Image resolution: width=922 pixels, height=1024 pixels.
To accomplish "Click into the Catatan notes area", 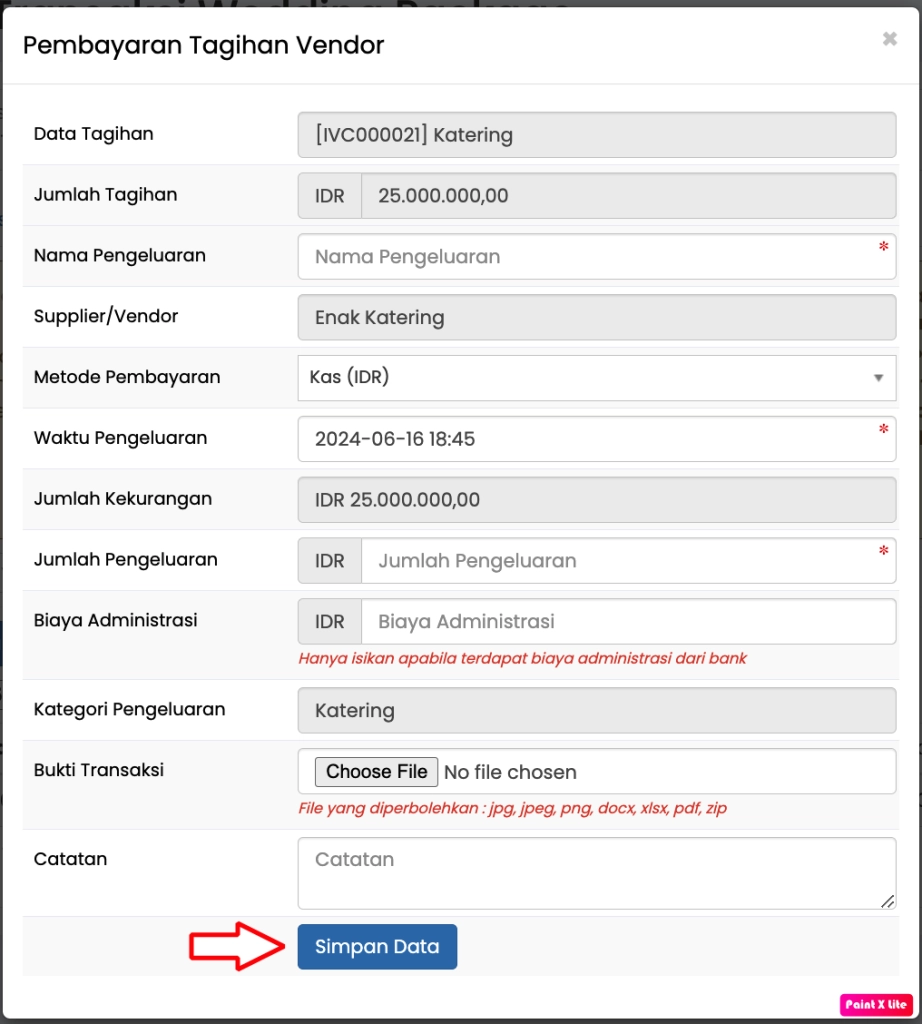I will [596, 872].
